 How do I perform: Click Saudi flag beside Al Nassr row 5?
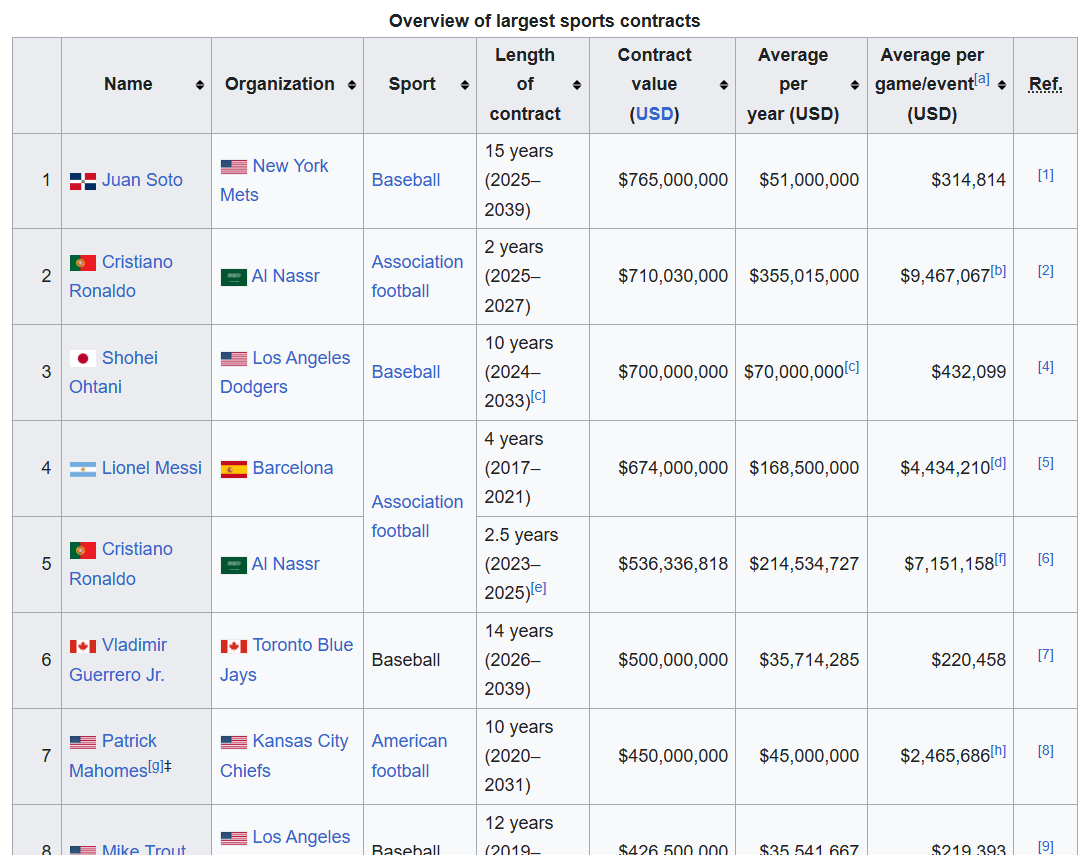(x=233, y=565)
